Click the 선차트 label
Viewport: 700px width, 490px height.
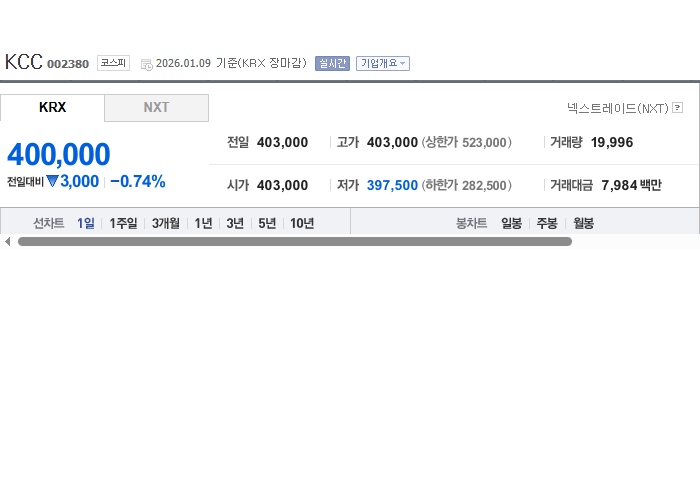pos(49,223)
